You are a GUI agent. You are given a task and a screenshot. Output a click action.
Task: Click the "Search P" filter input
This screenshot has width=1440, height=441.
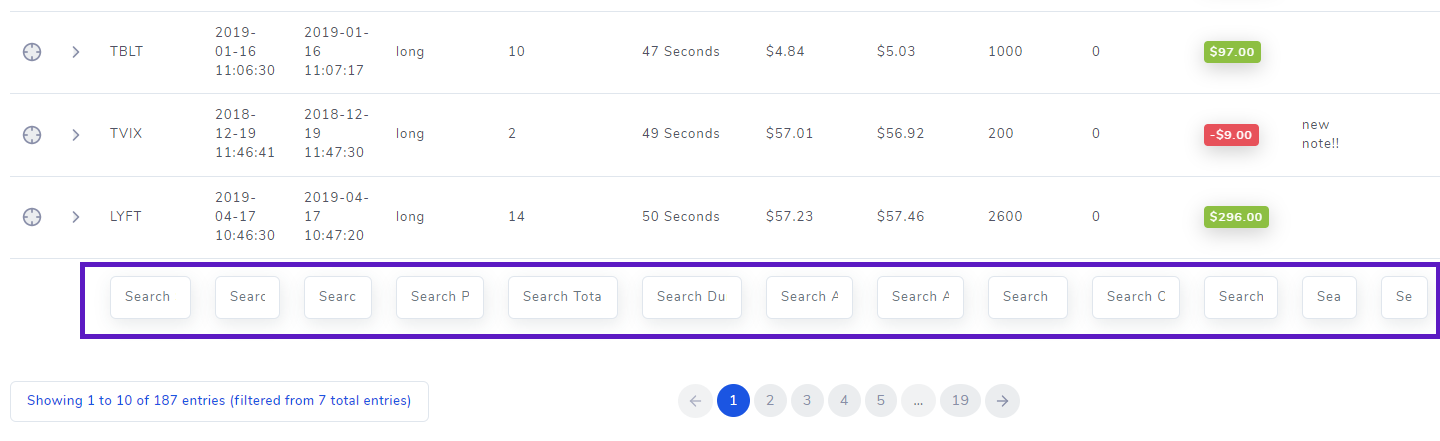click(440, 297)
